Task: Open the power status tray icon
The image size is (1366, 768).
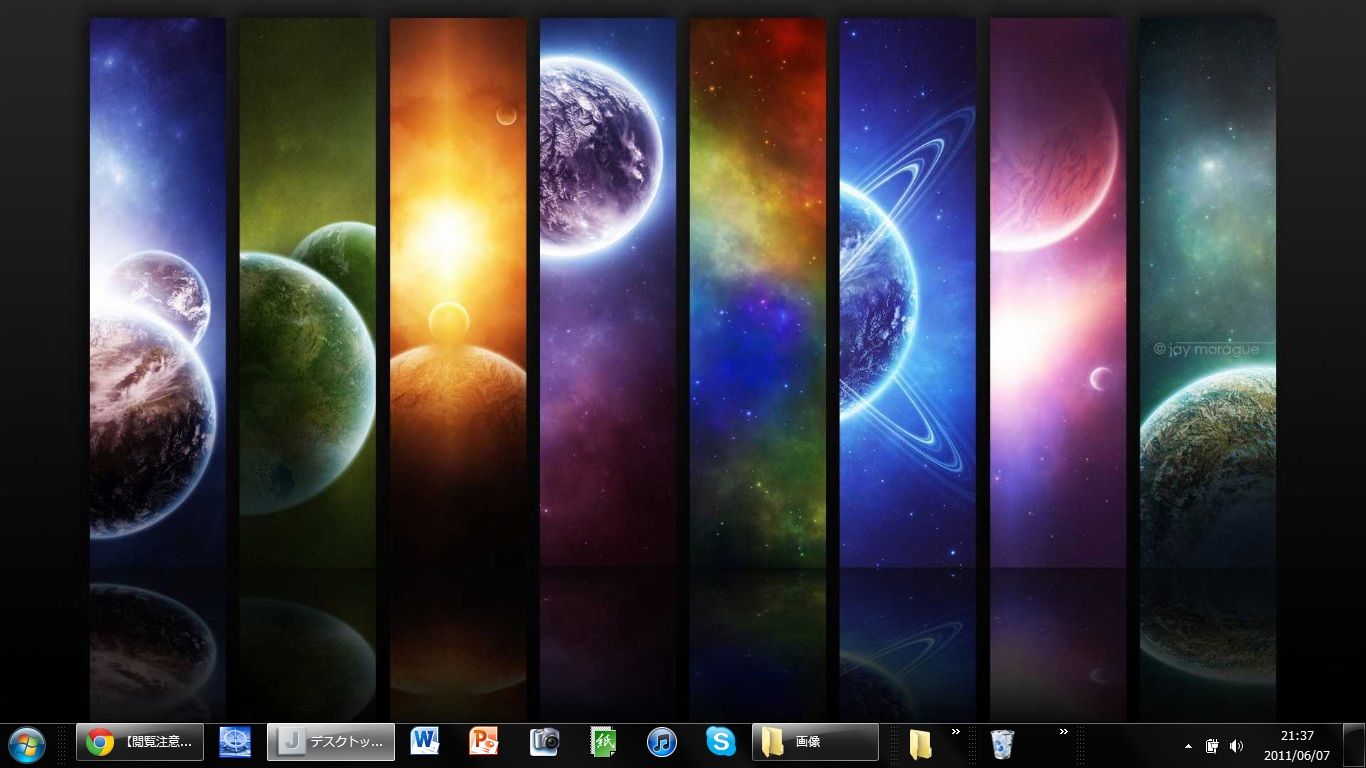Action: click(x=1212, y=746)
